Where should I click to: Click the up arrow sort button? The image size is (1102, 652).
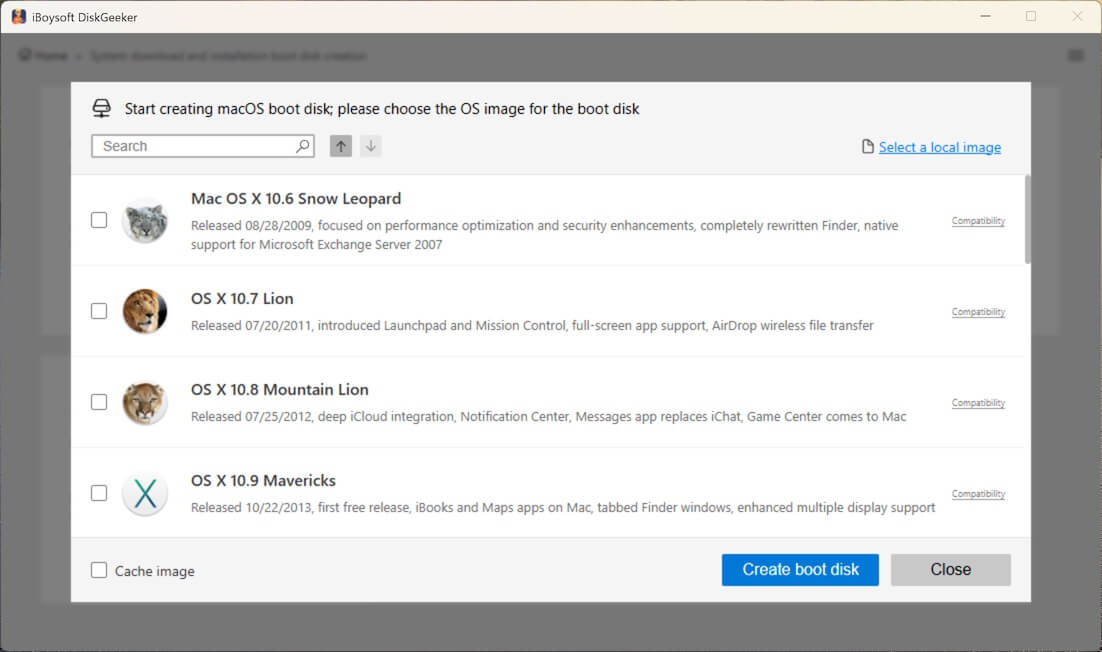341,146
